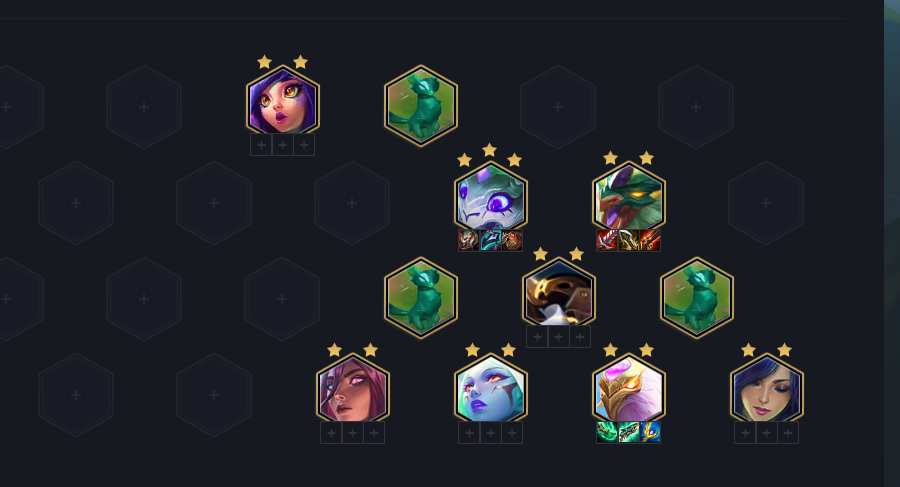Select the purple-haired Neeko champion hexagon

pyautogui.click(x=283, y=102)
